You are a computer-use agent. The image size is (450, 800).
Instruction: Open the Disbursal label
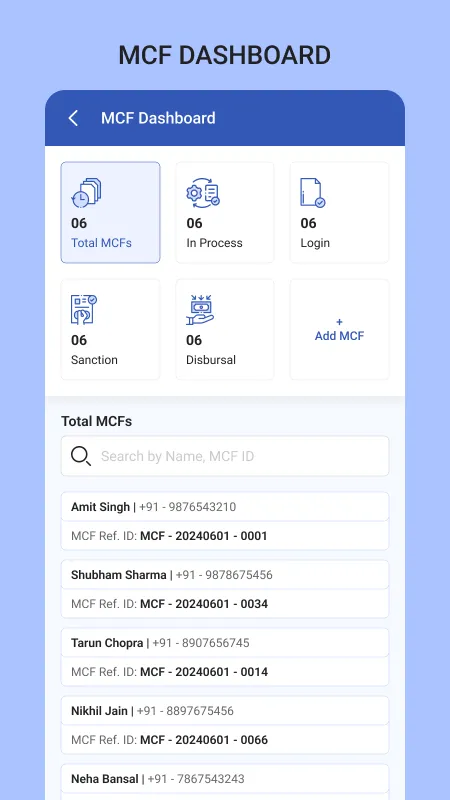(x=211, y=360)
